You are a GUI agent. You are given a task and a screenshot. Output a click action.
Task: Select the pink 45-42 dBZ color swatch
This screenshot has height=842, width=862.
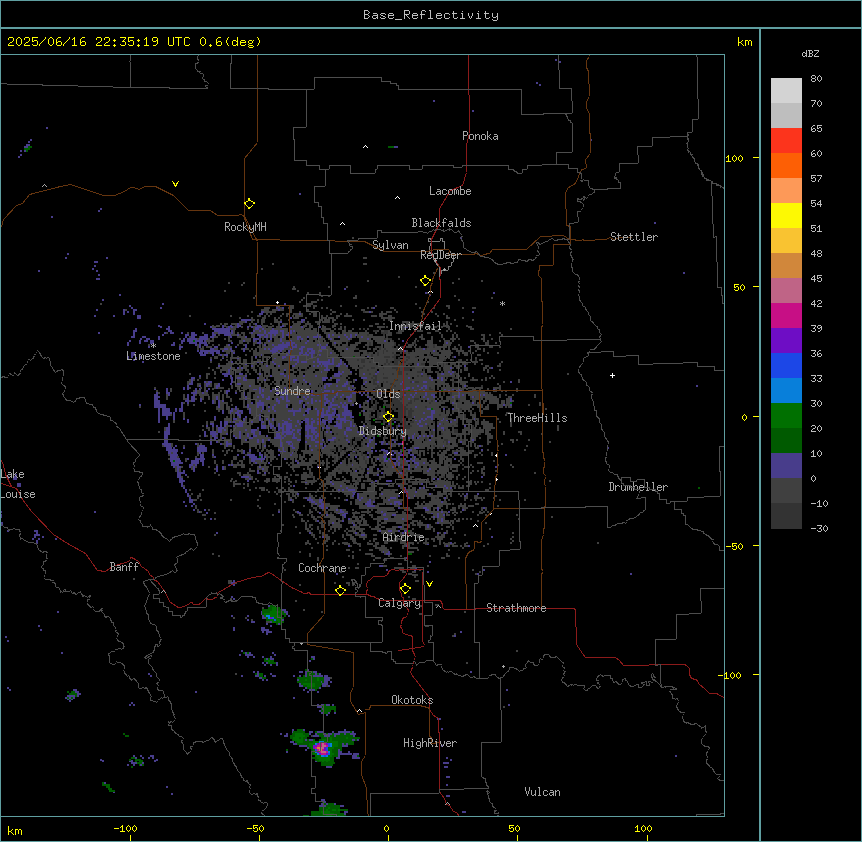786,291
